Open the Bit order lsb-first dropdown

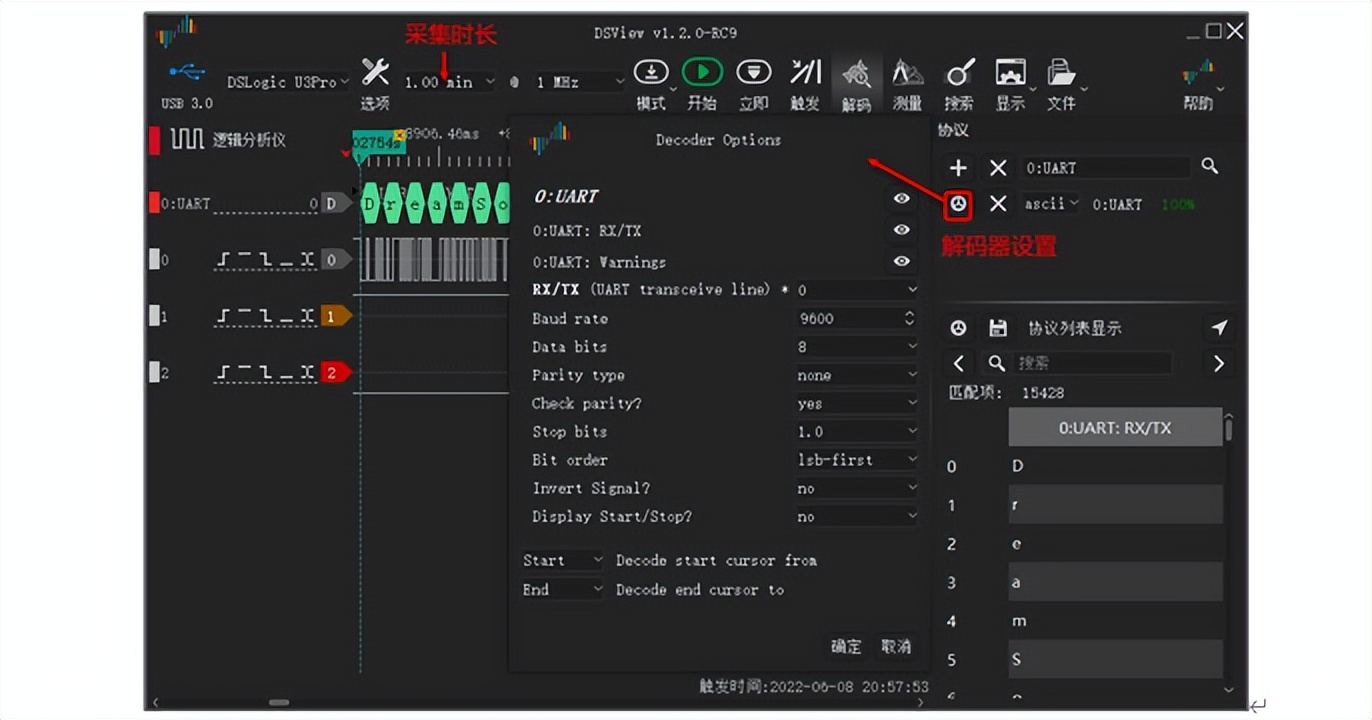pos(857,460)
